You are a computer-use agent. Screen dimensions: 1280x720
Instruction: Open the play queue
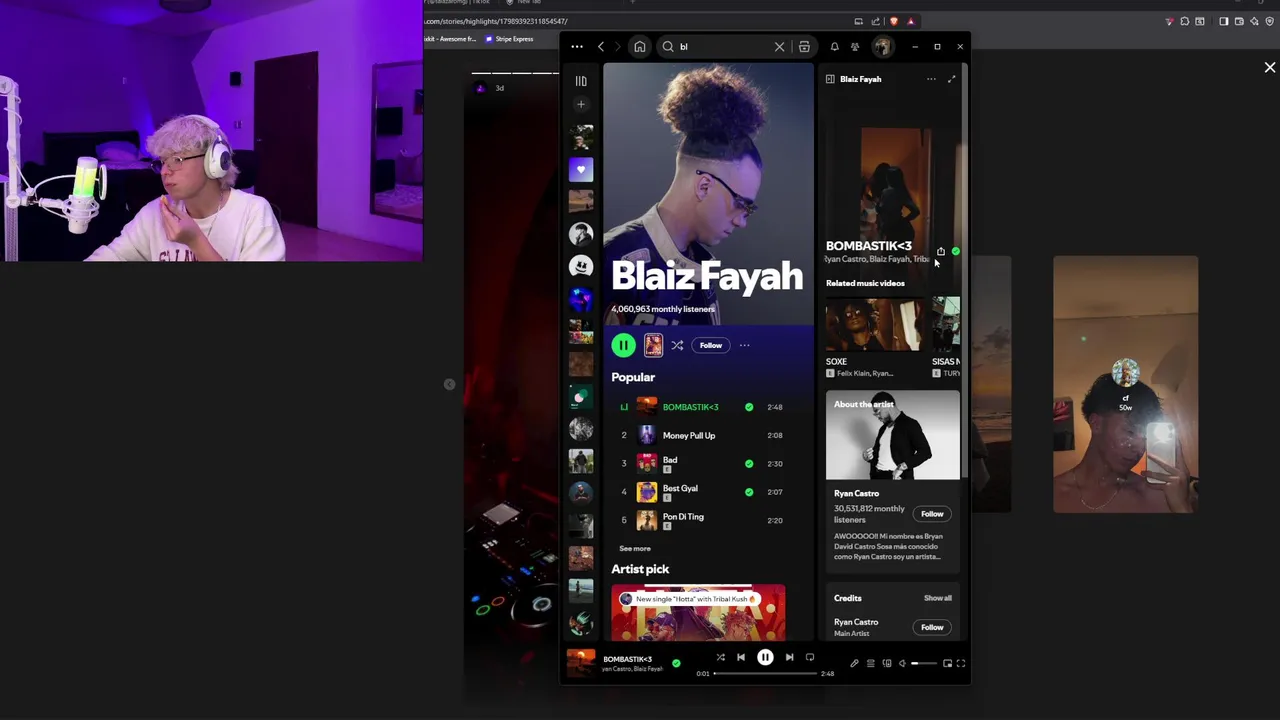[x=870, y=663]
